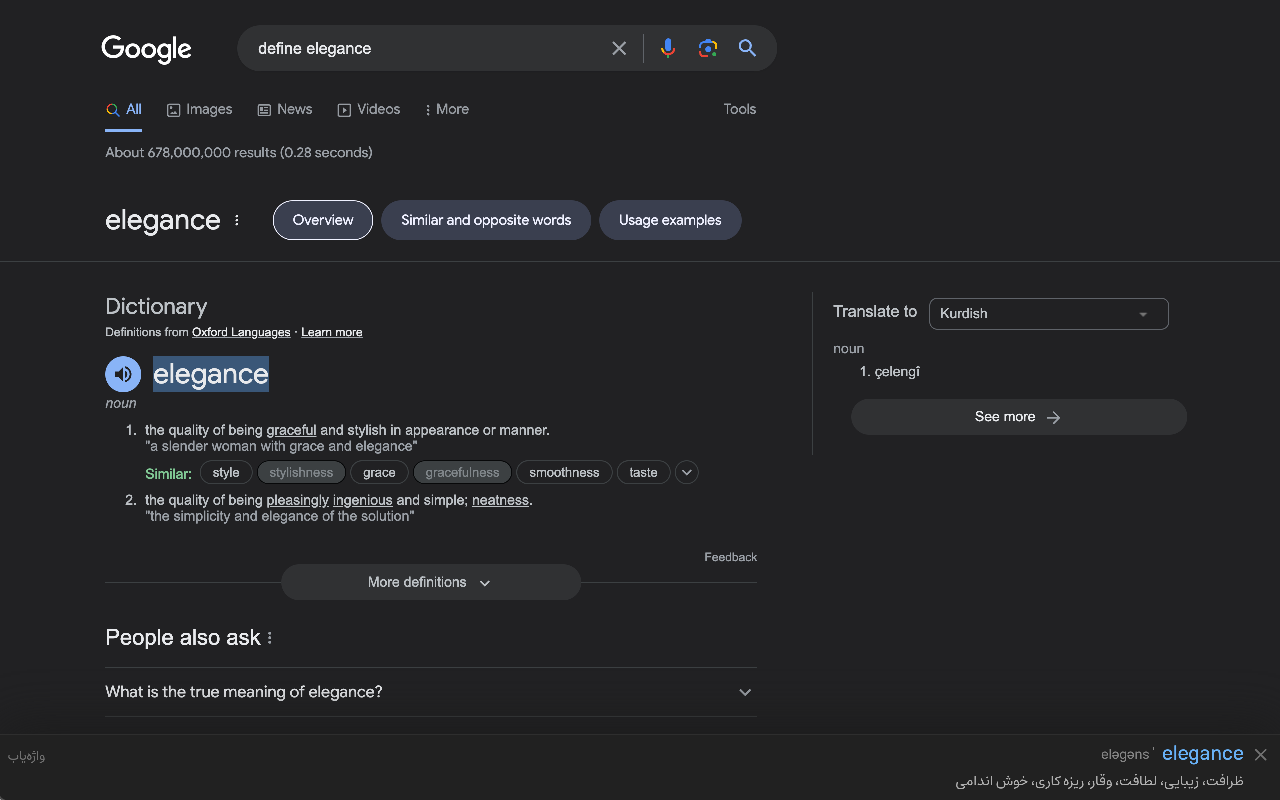Open Google Lens camera search

click(x=708, y=47)
